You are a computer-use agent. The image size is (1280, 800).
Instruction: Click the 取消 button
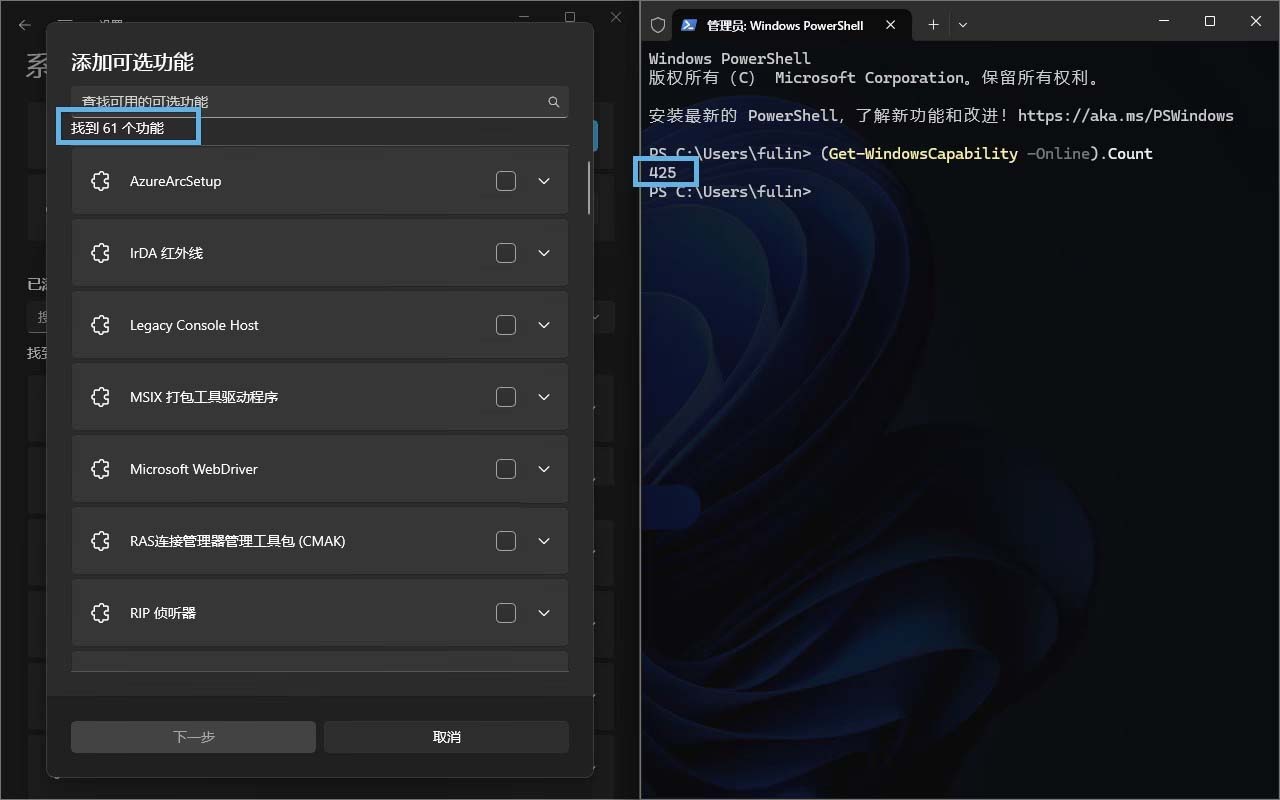(x=446, y=737)
